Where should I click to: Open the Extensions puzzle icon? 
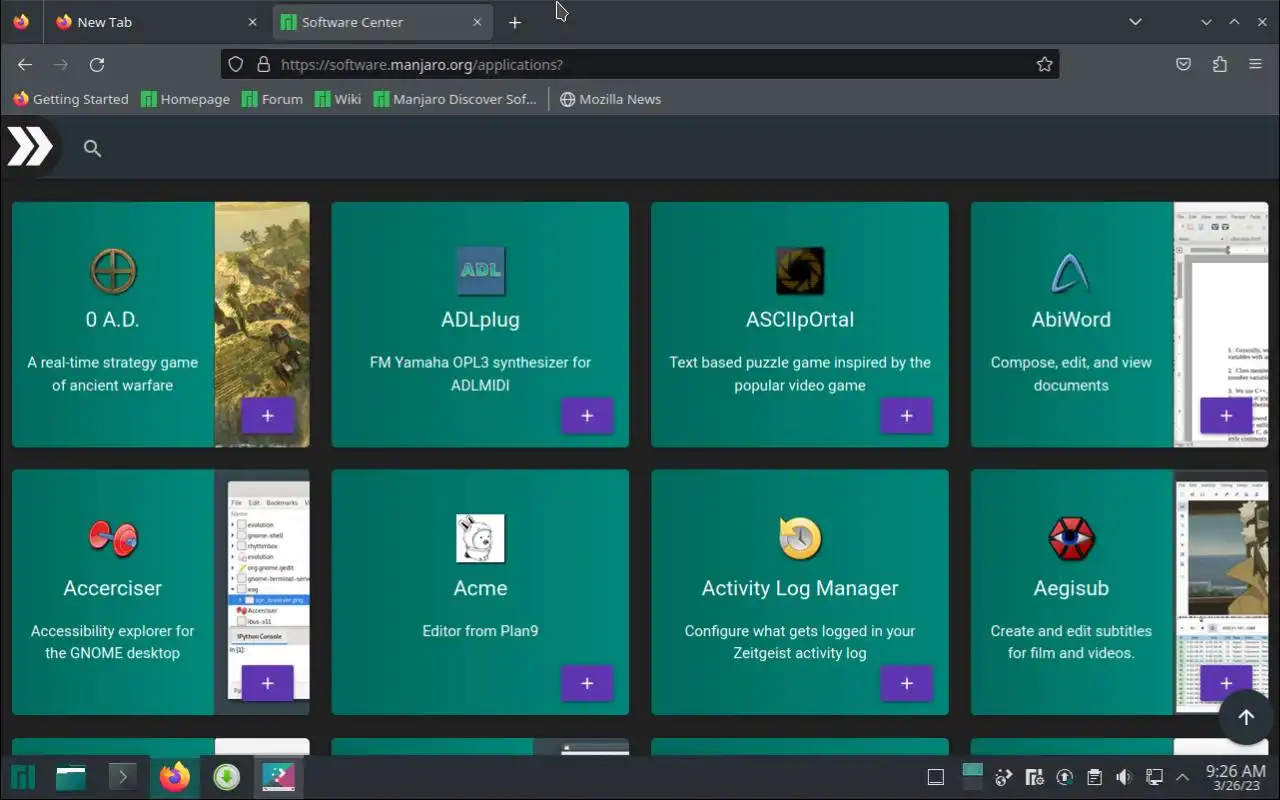tap(1219, 64)
